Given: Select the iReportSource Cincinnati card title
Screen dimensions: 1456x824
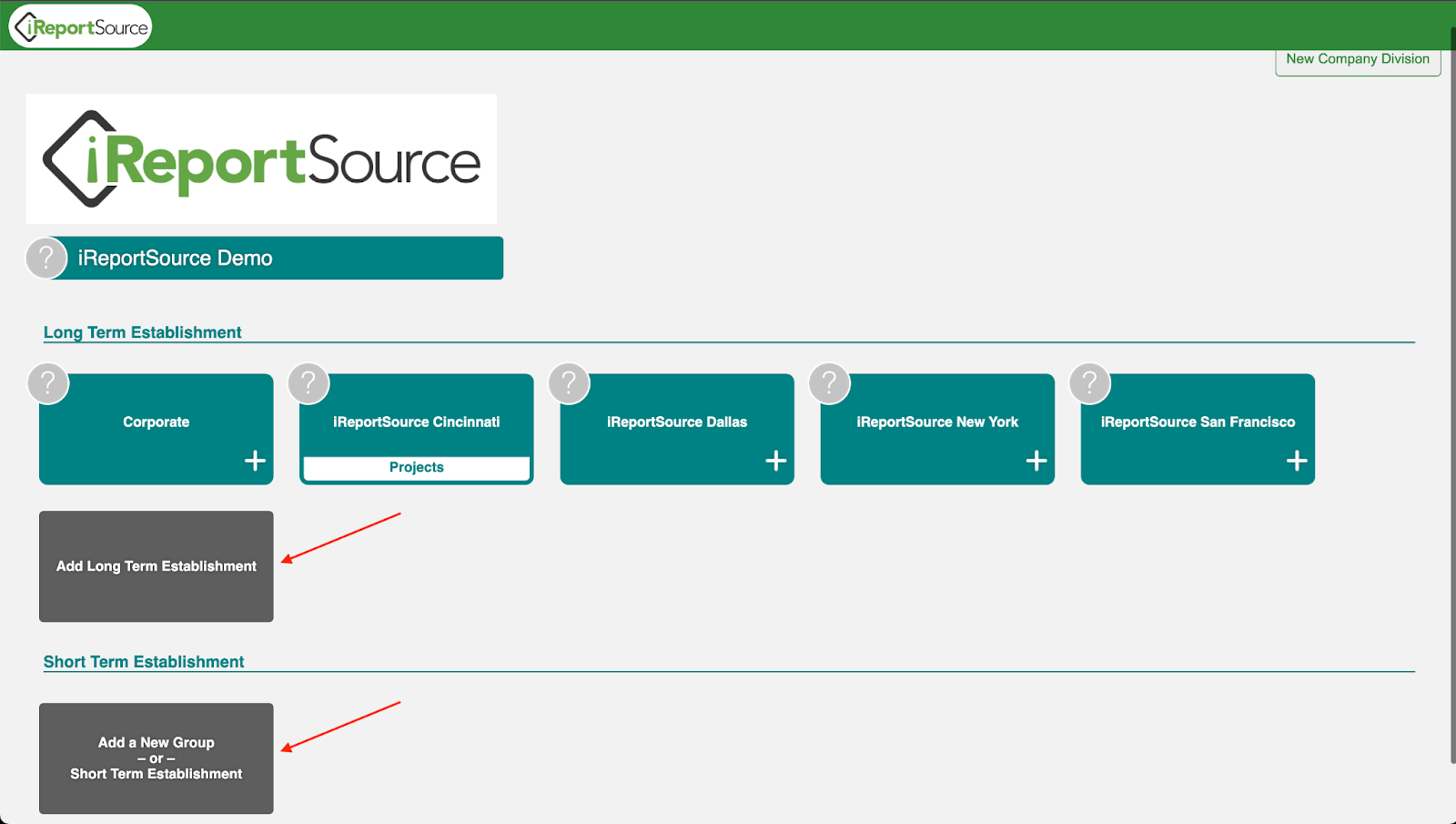Looking at the screenshot, I should (x=417, y=422).
